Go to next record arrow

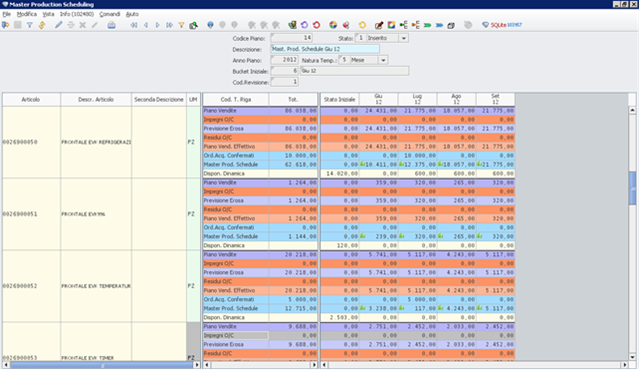point(158,25)
